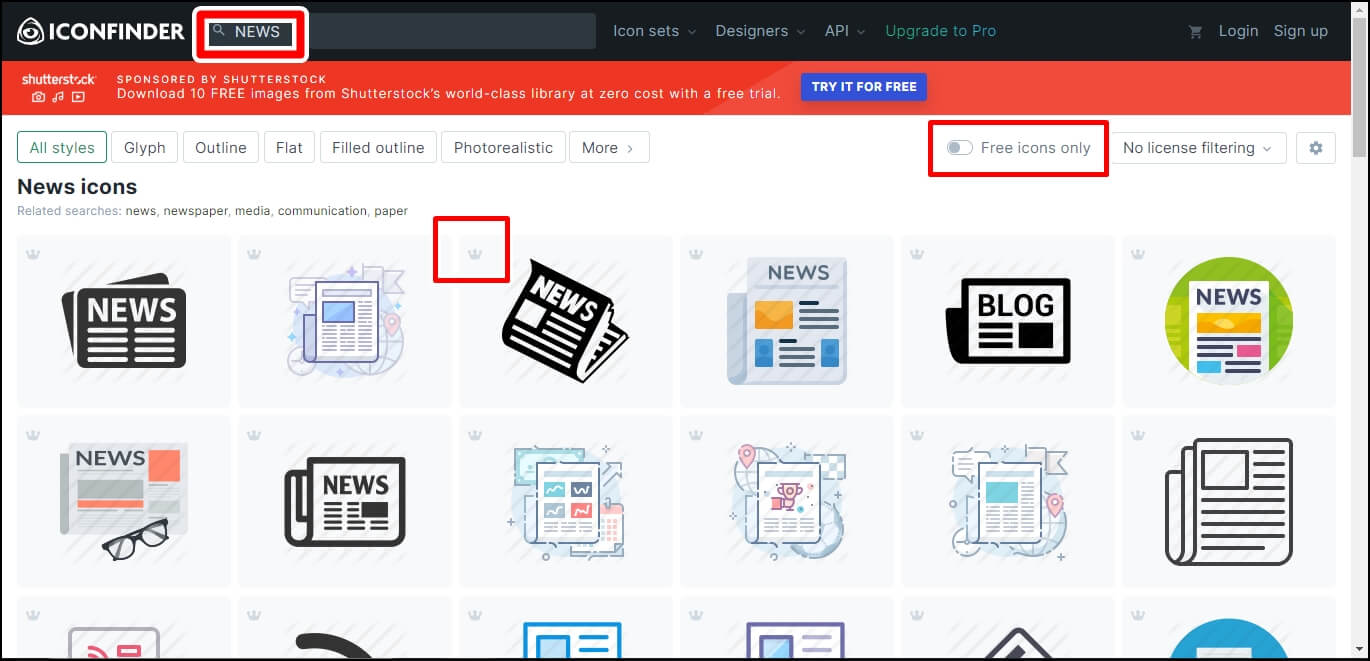The height and width of the screenshot is (661, 1370).
Task: Select the newspaper with trophy icon
Action: click(x=787, y=502)
